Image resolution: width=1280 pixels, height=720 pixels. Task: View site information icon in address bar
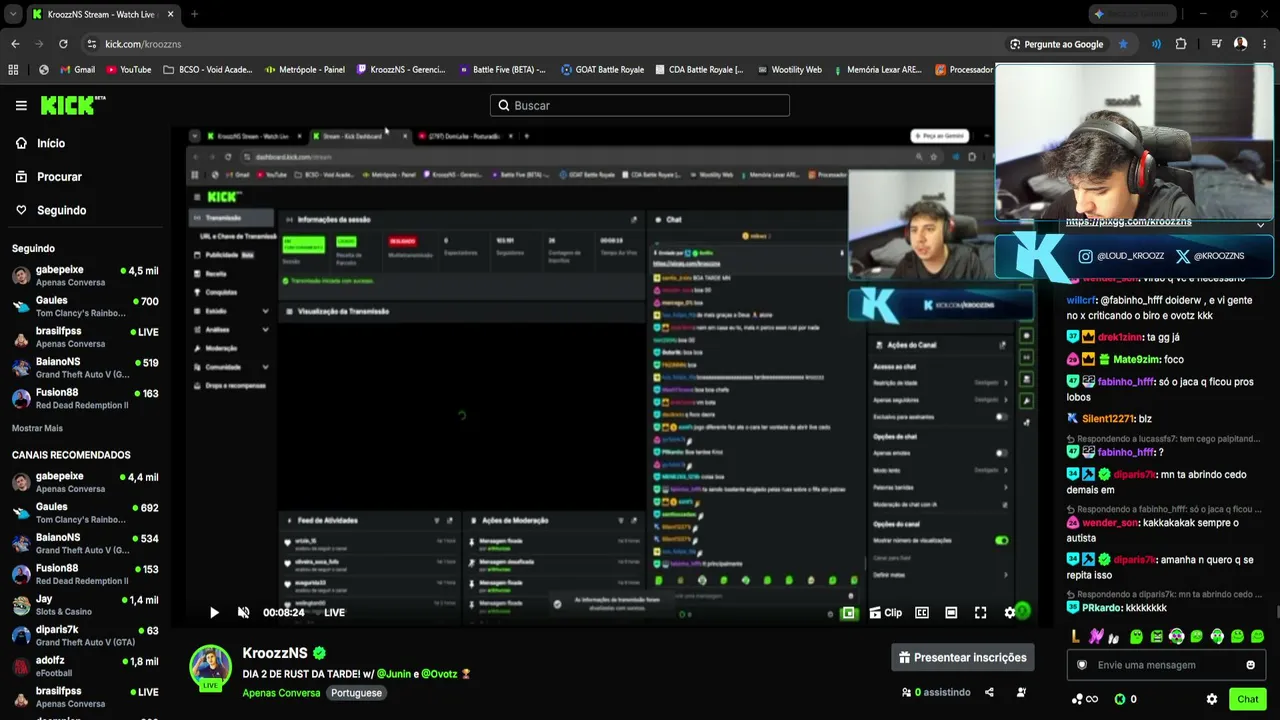click(x=92, y=44)
